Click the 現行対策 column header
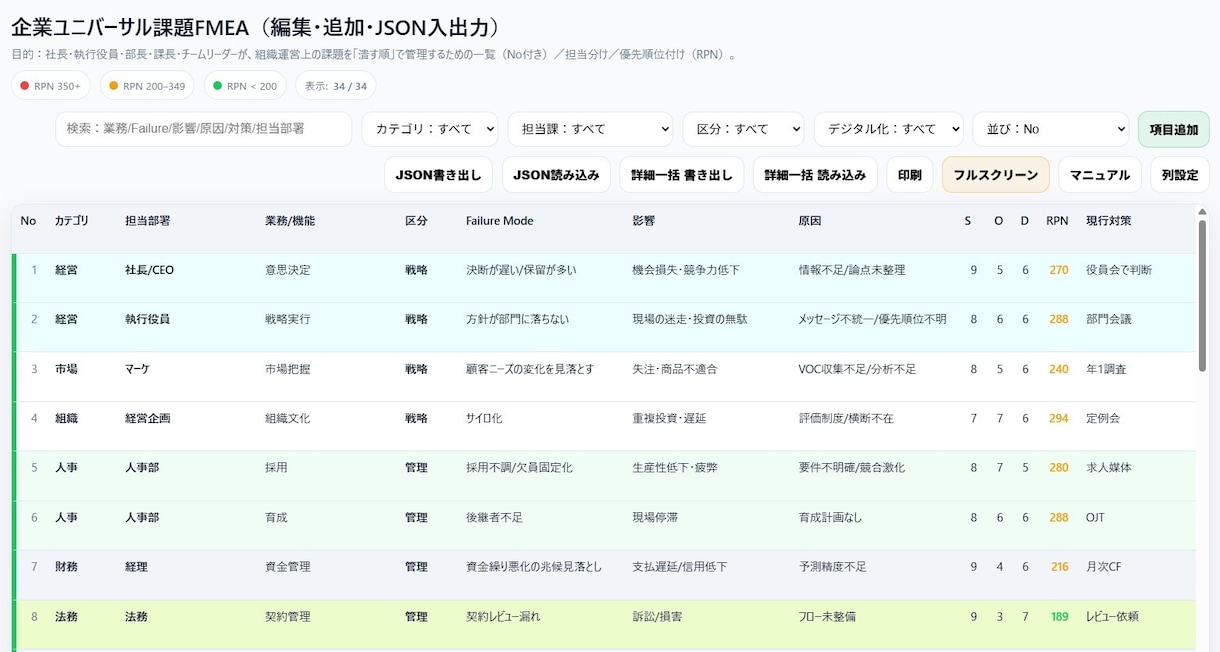Screen dimensions: 1220x652 [x=1109, y=221]
